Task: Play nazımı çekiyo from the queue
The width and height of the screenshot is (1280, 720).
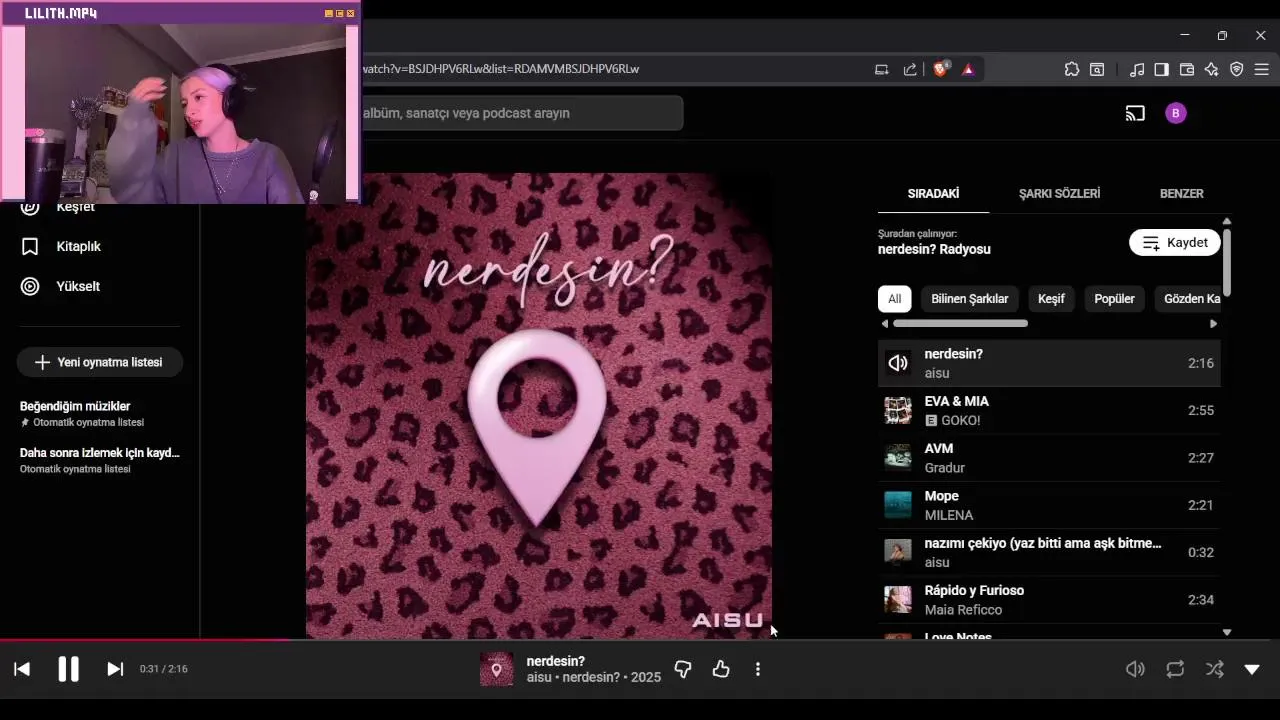Action: pos(1049,552)
